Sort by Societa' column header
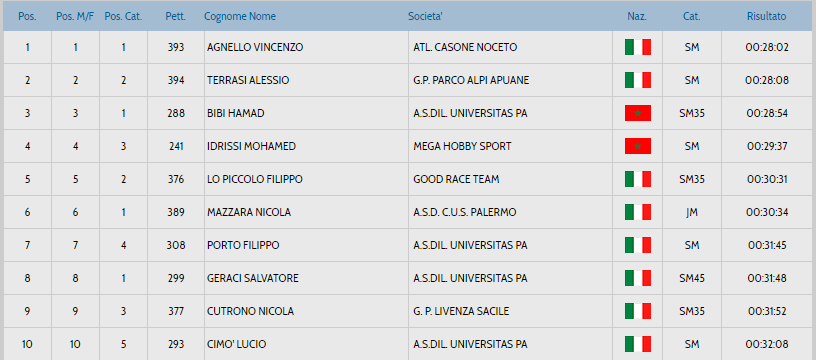This screenshot has width=816, height=360. coord(425,17)
